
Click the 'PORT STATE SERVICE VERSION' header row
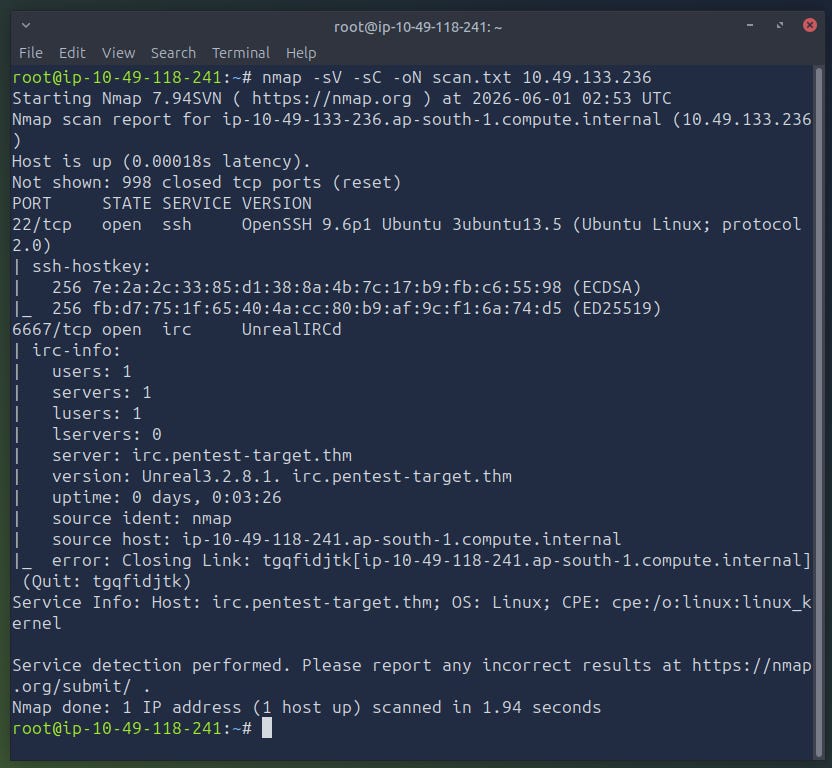(162, 204)
